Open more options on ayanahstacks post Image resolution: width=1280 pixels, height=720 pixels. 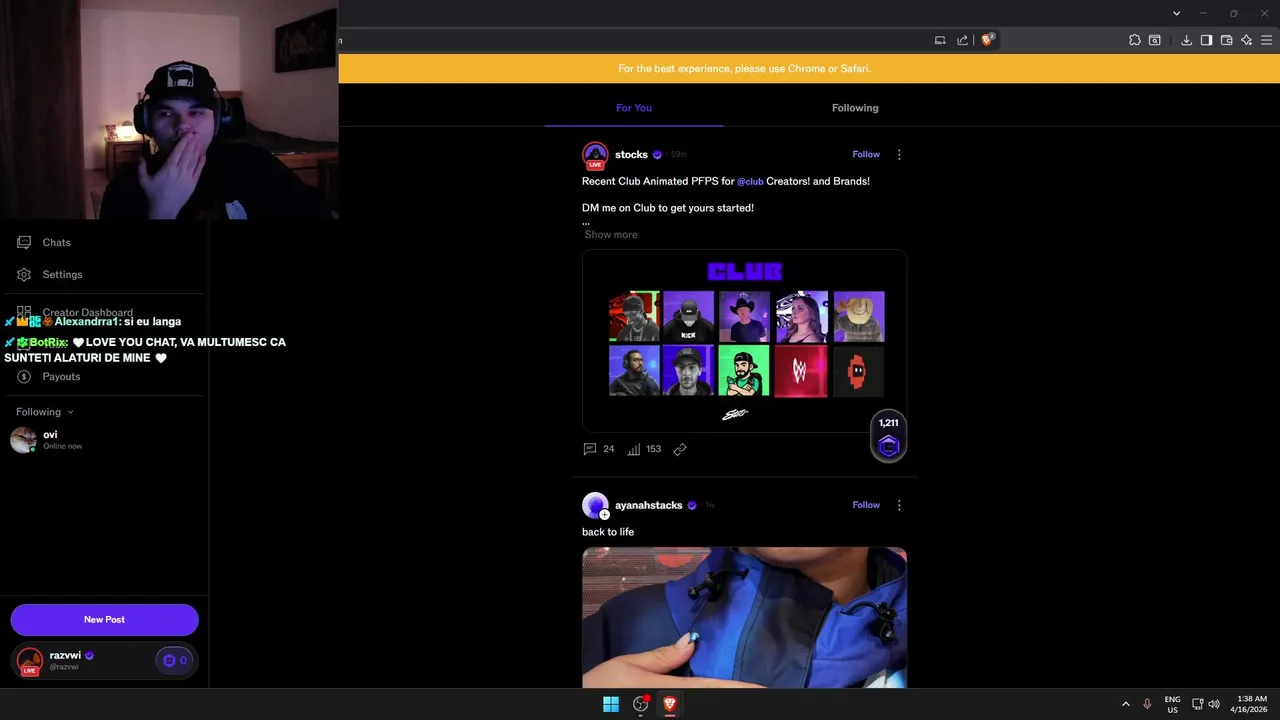coord(899,505)
